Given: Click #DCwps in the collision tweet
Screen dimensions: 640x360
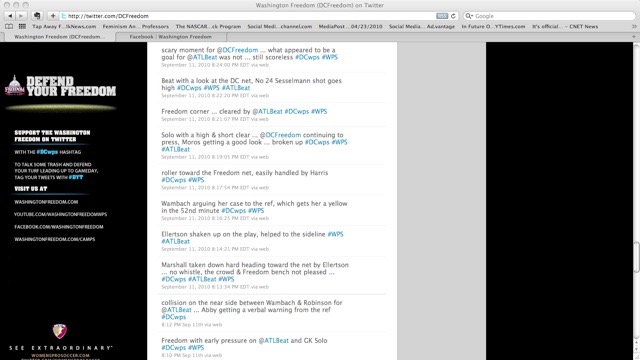Looking at the screenshot, I should point(173,317).
